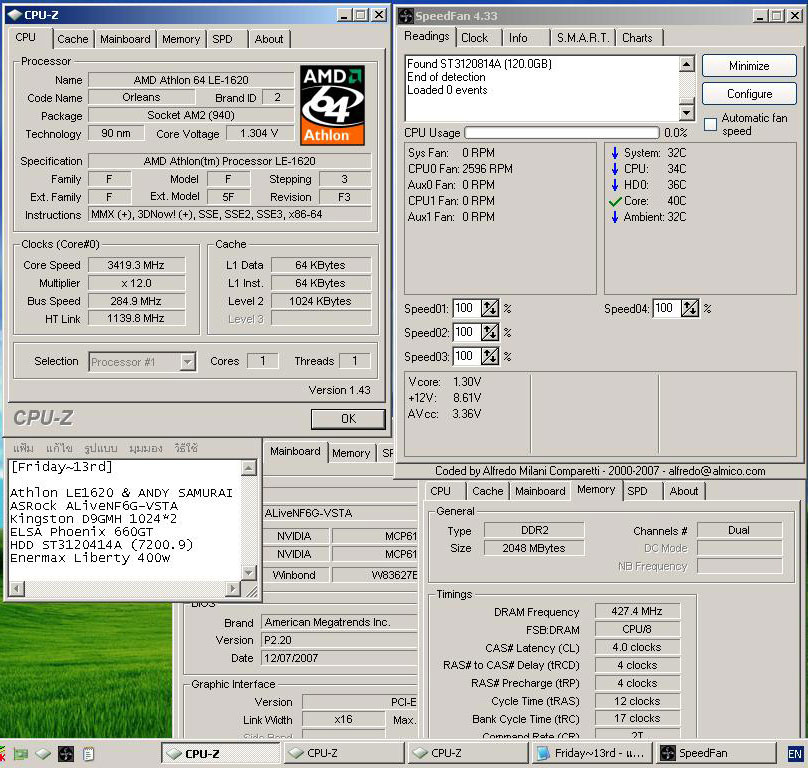This screenshot has height=768, width=808.
Task: Click the CPU Usage progress bar
Action: click(562, 133)
